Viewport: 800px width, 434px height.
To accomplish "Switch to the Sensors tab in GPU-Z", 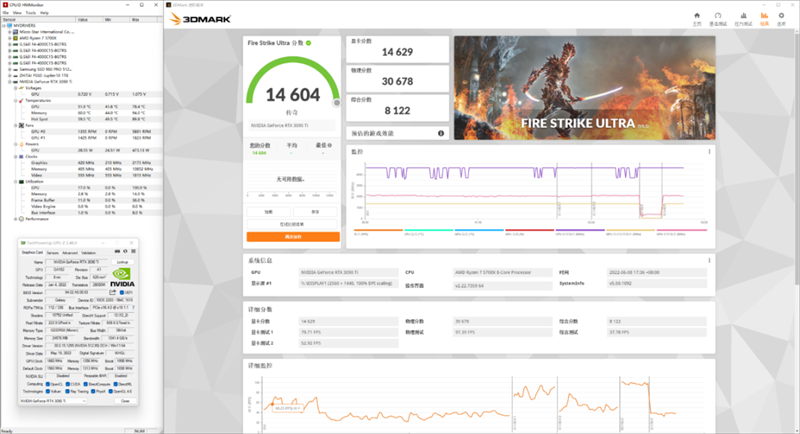I will [x=53, y=252].
